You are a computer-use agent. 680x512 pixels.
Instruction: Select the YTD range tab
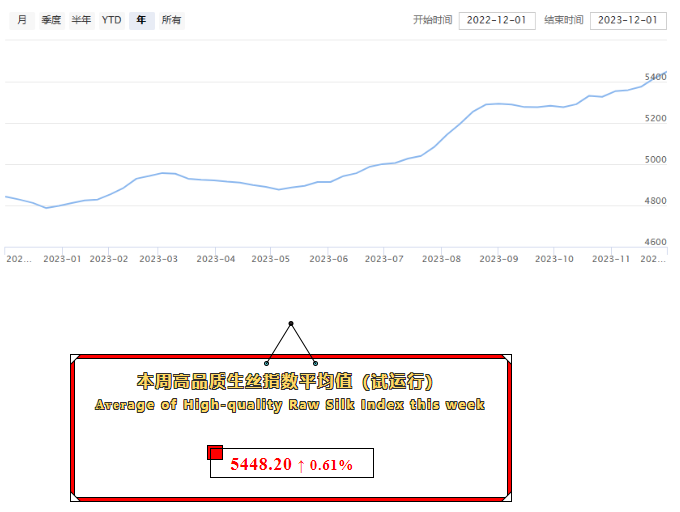(111, 20)
